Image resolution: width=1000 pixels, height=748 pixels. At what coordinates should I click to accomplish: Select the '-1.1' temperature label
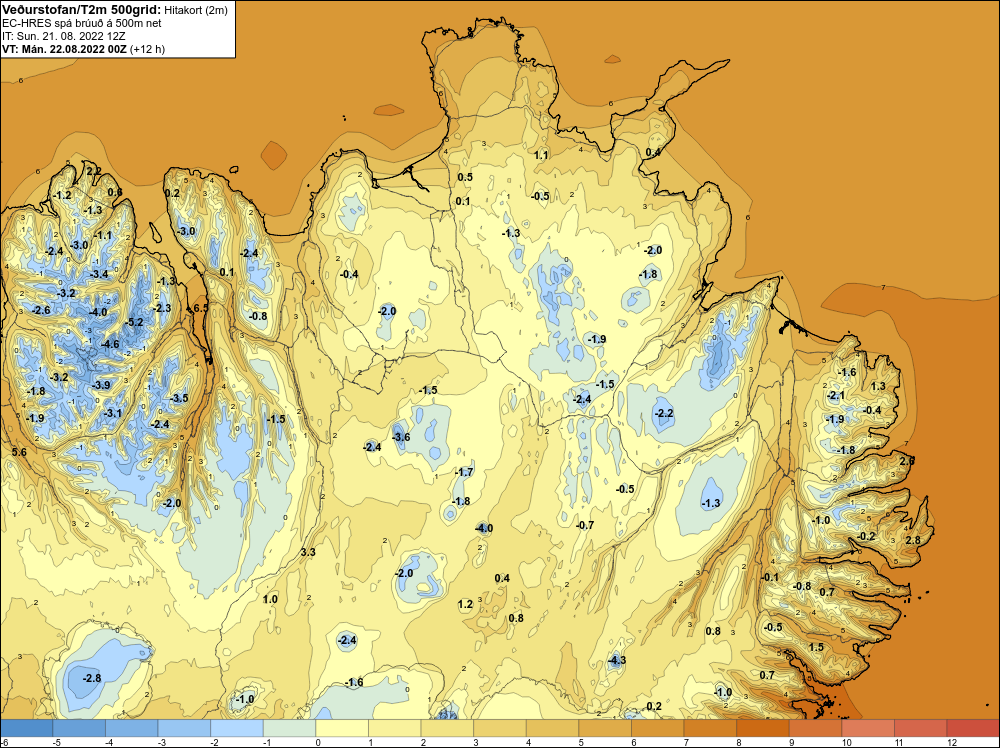103,235
